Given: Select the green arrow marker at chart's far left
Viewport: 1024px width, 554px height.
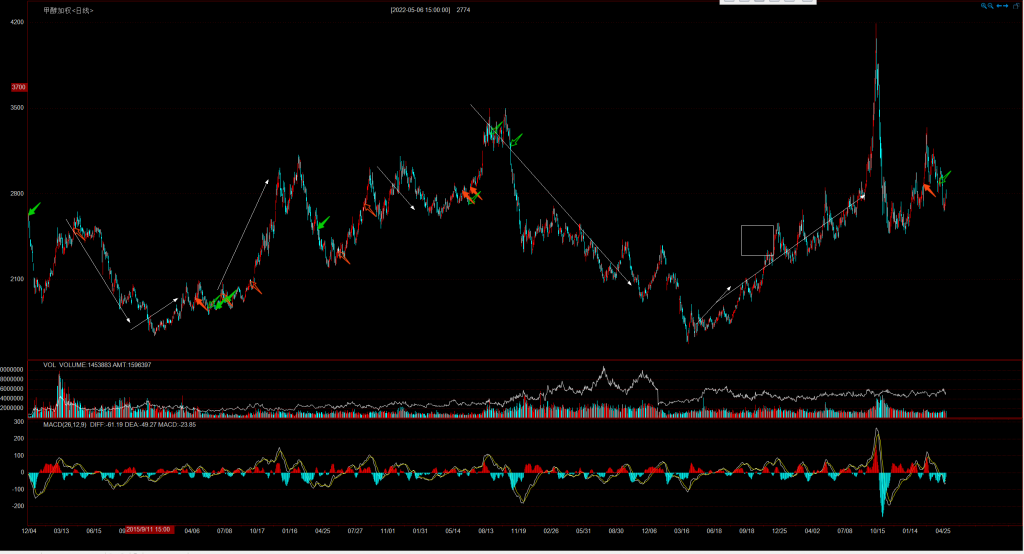Looking at the screenshot, I should [34, 209].
